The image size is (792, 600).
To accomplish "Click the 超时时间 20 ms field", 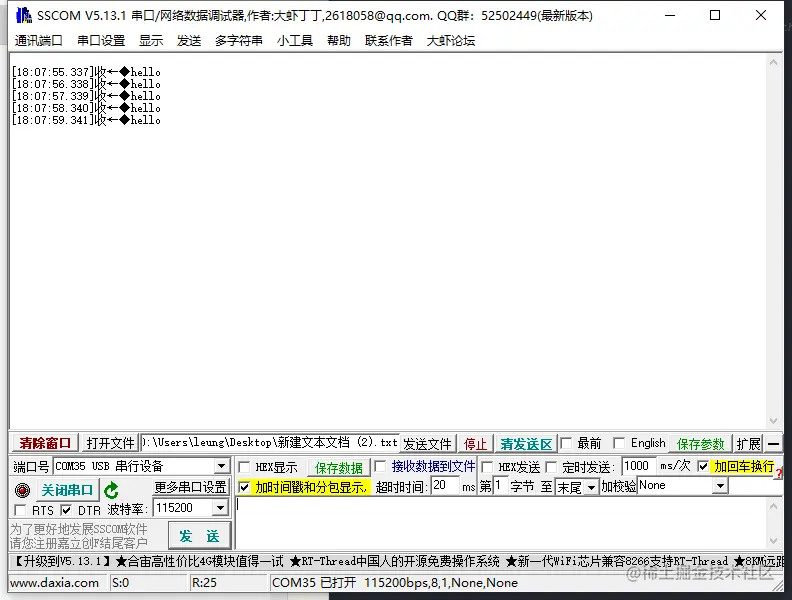I will point(446,486).
